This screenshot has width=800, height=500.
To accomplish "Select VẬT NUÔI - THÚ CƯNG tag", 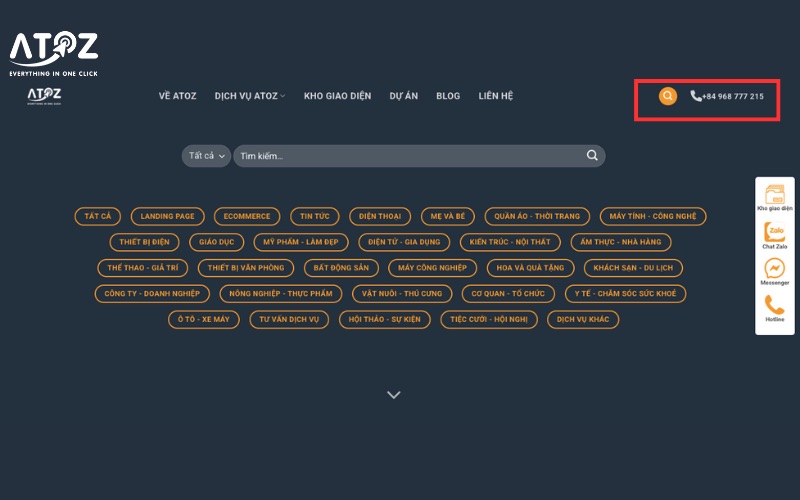I will click(402, 293).
